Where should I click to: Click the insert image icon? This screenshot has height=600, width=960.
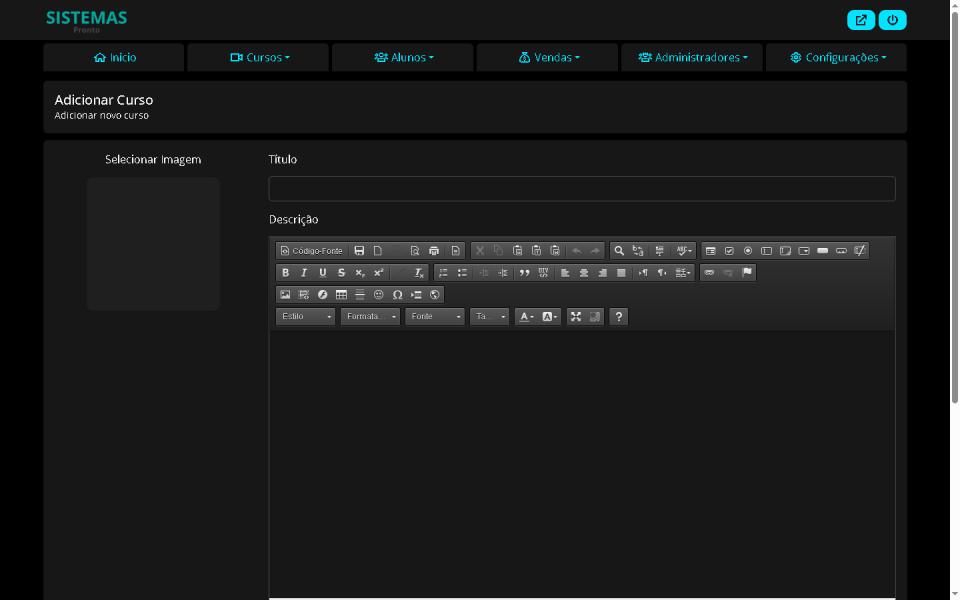pos(285,295)
